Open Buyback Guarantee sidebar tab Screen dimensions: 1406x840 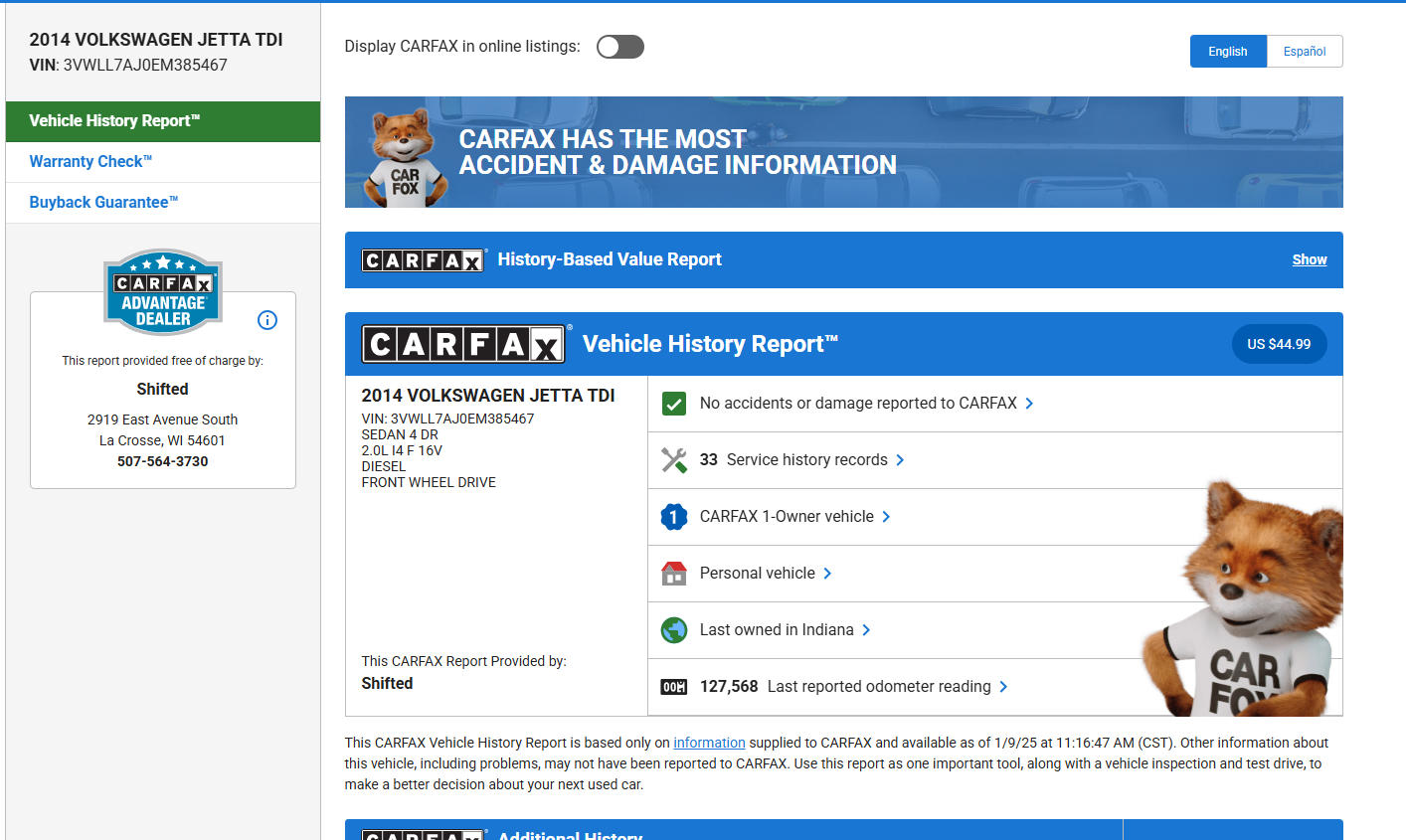(163, 203)
